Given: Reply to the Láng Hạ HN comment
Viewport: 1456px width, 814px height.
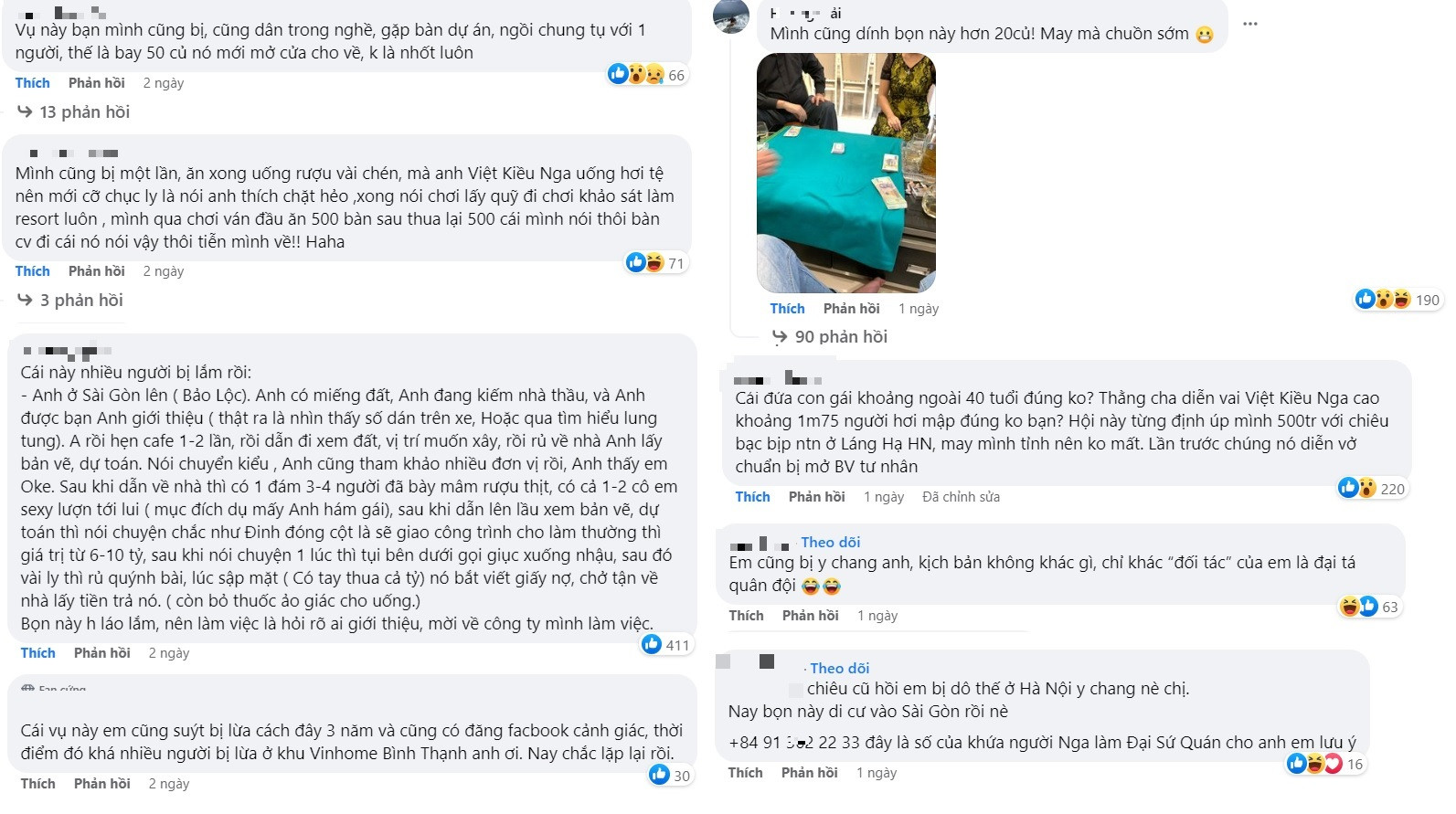Looking at the screenshot, I should (816, 497).
